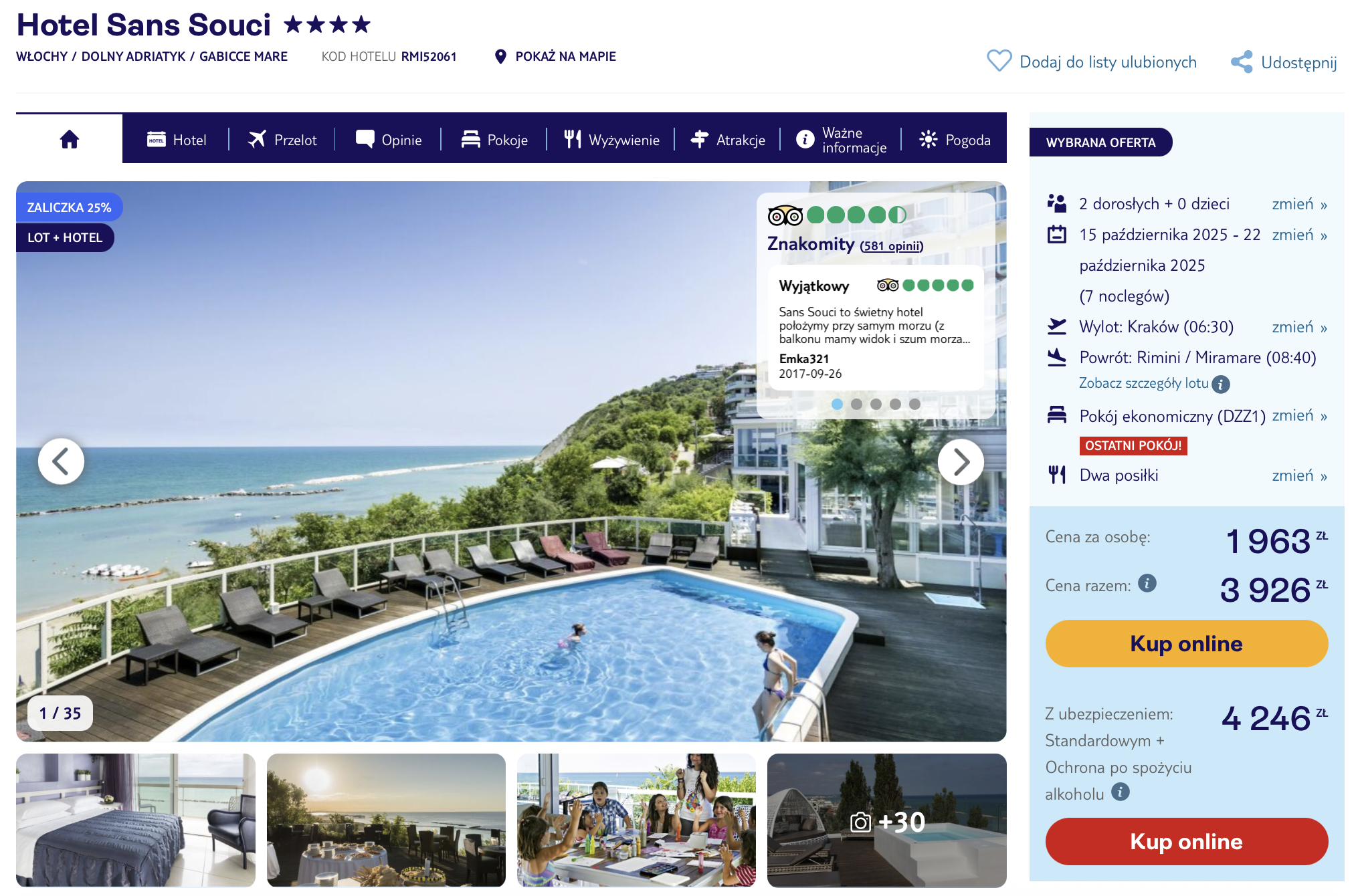The image size is (1356, 896).
Task: Change number of travelers via zmień
Action: point(1299,204)
